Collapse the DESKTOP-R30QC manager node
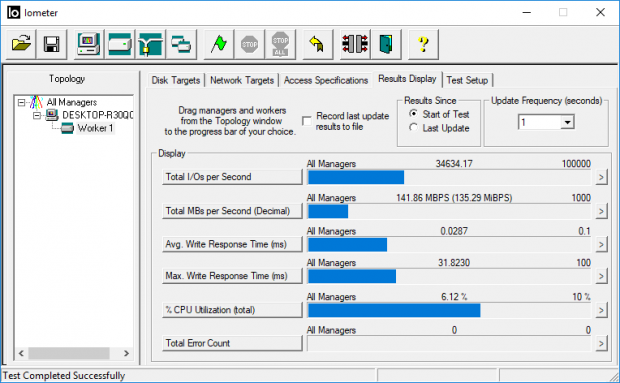 click(37, 115)
